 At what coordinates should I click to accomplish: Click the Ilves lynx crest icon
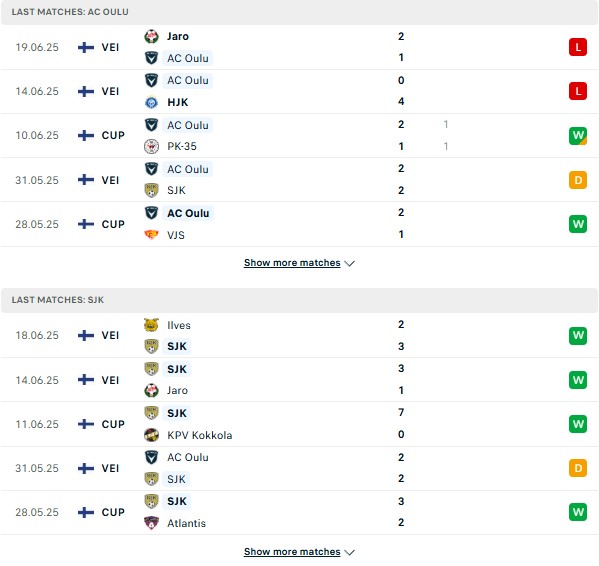tap(151, 325)
